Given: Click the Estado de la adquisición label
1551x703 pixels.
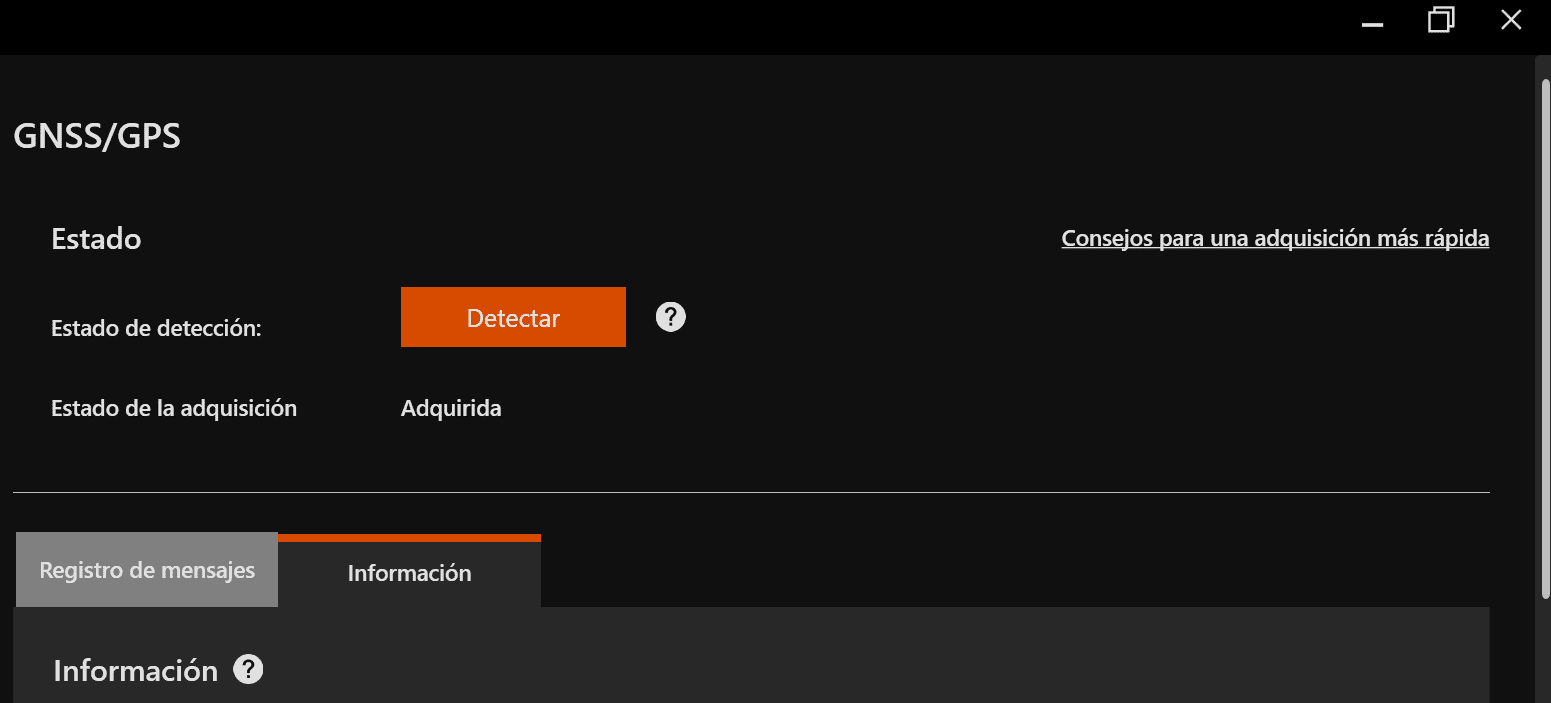Looking at the screenshot, I should tap(174, 408).
